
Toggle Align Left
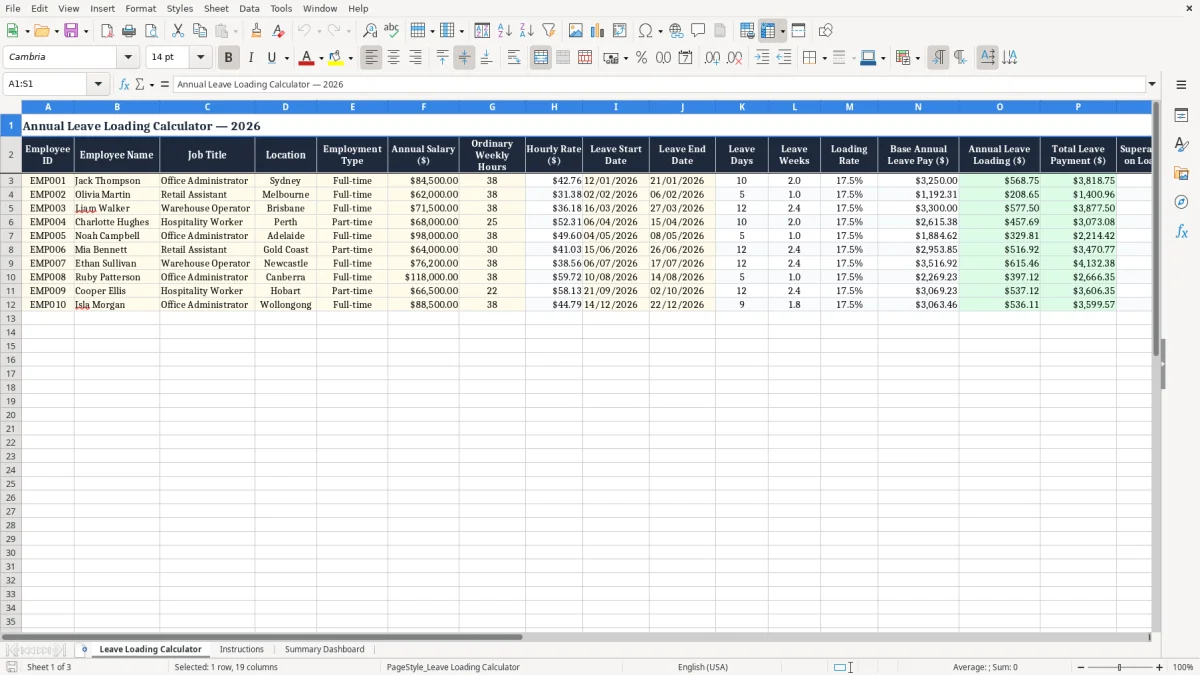point(371,58)
